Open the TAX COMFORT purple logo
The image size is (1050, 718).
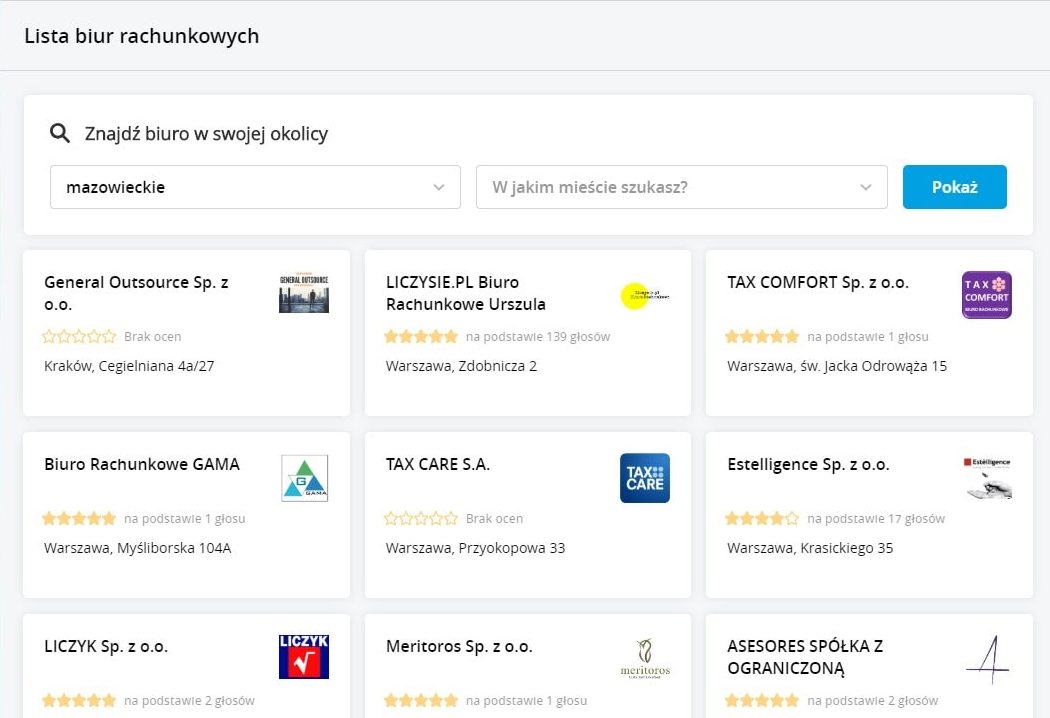pyautogui.click(x=986, y=295)
